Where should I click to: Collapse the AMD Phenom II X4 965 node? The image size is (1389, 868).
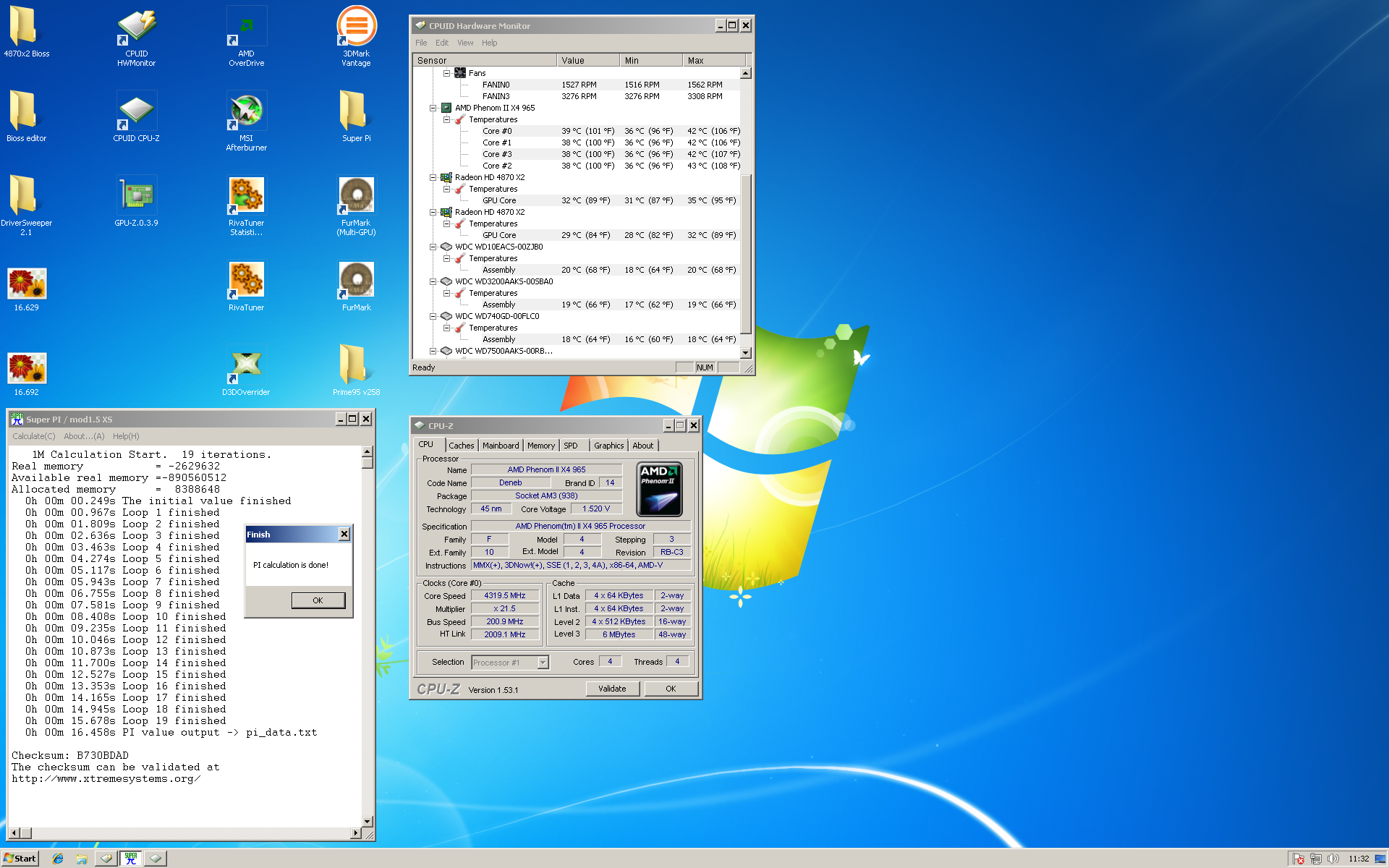click(x=433, y=108)
